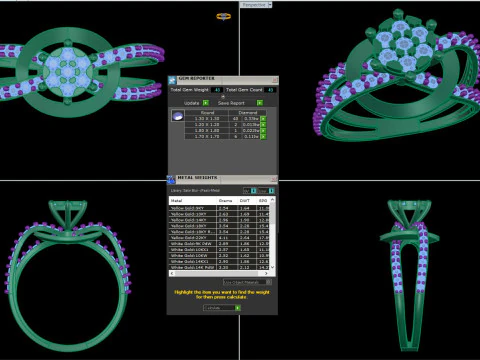Viewport: 480px width, 360px height.
Task: Close the Metal Weights panel
Action: point(274,179)
